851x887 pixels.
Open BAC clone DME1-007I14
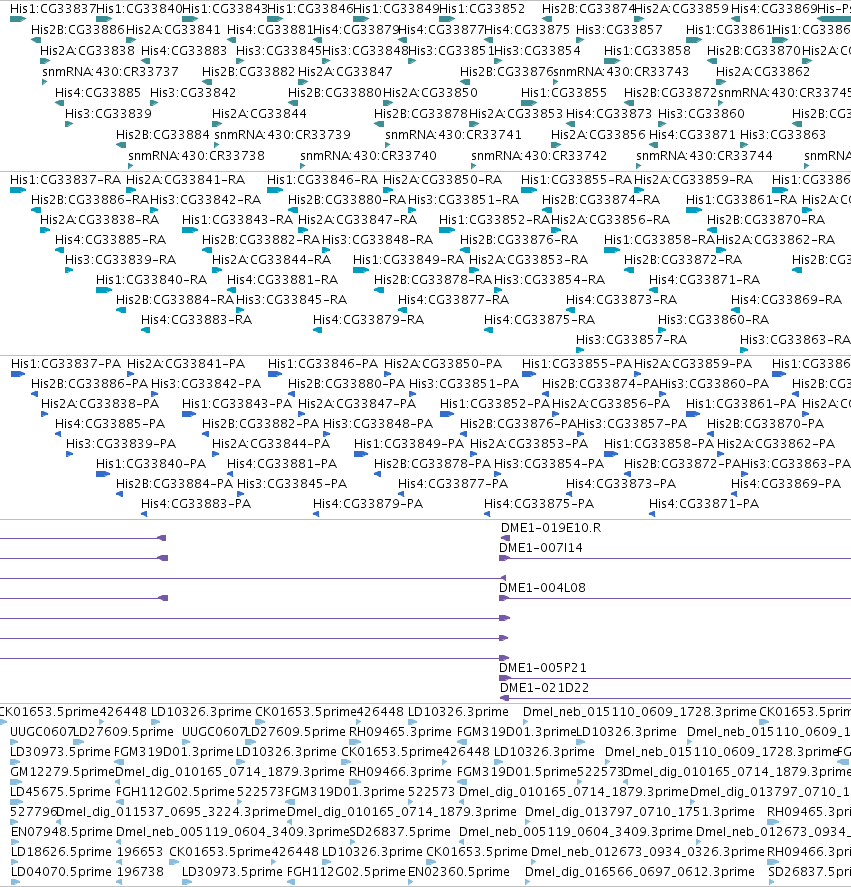pyautogui.click(x=540, y=548)
